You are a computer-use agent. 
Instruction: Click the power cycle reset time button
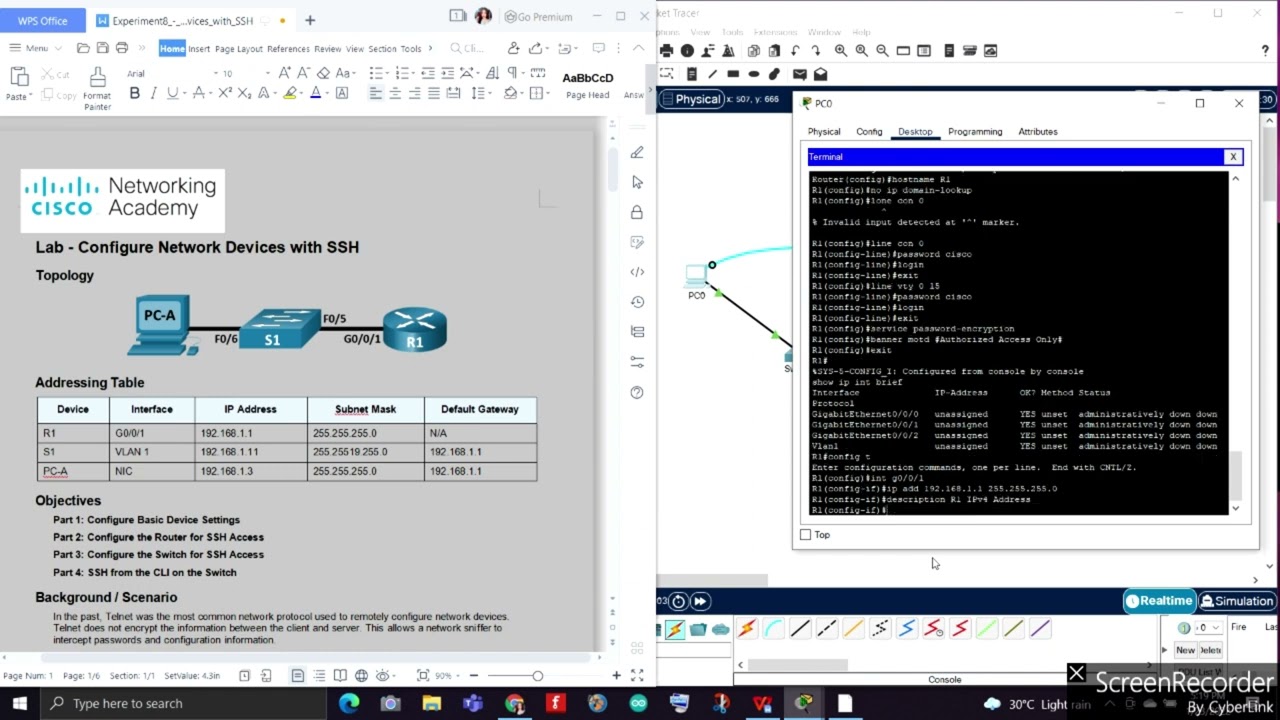[x=679, y=601]
